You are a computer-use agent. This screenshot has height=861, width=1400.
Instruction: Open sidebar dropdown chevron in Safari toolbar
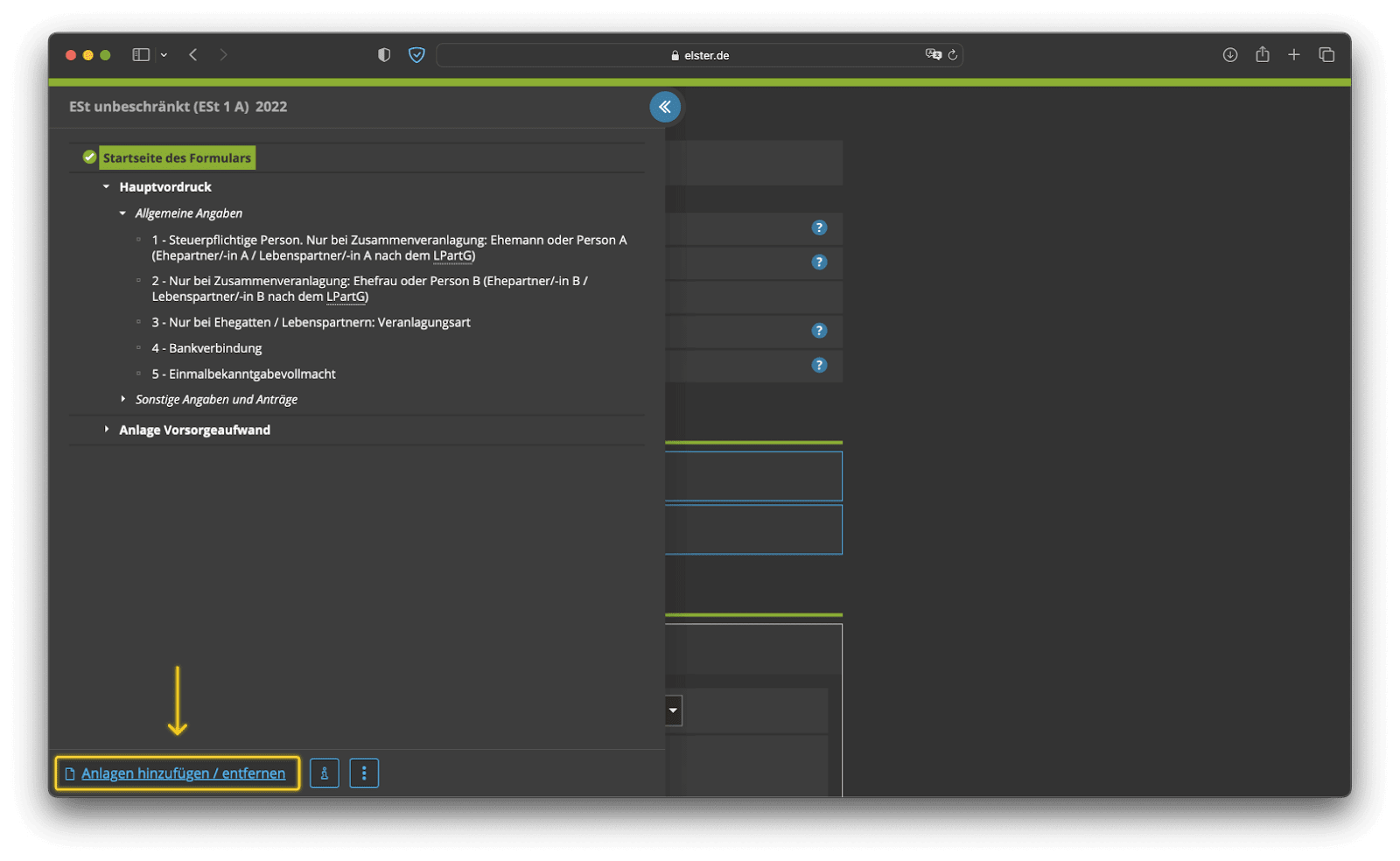point(164,54)
